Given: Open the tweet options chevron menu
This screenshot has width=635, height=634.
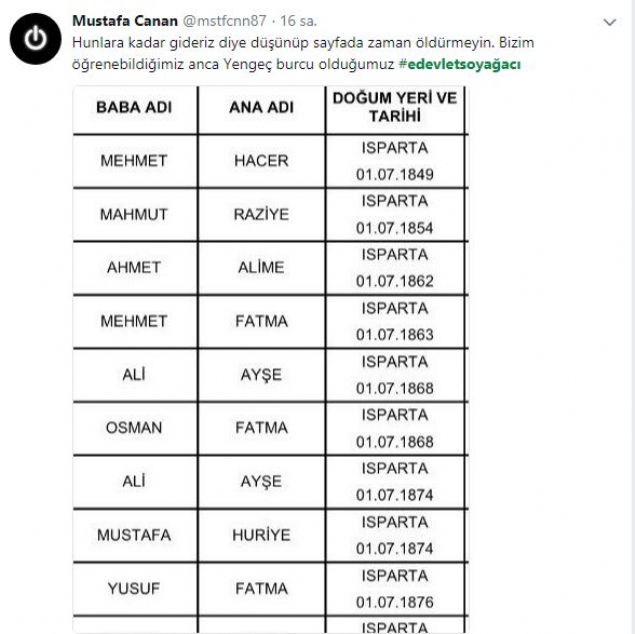Looking at the screenshot, I should [611, 21].
